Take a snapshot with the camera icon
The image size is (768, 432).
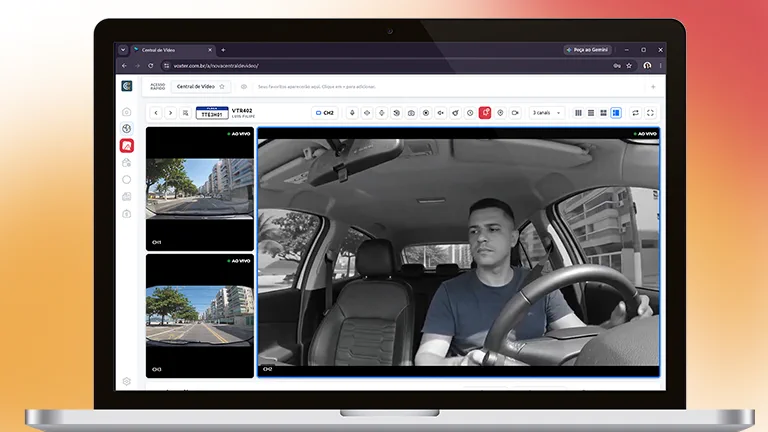tap(411, 113)
